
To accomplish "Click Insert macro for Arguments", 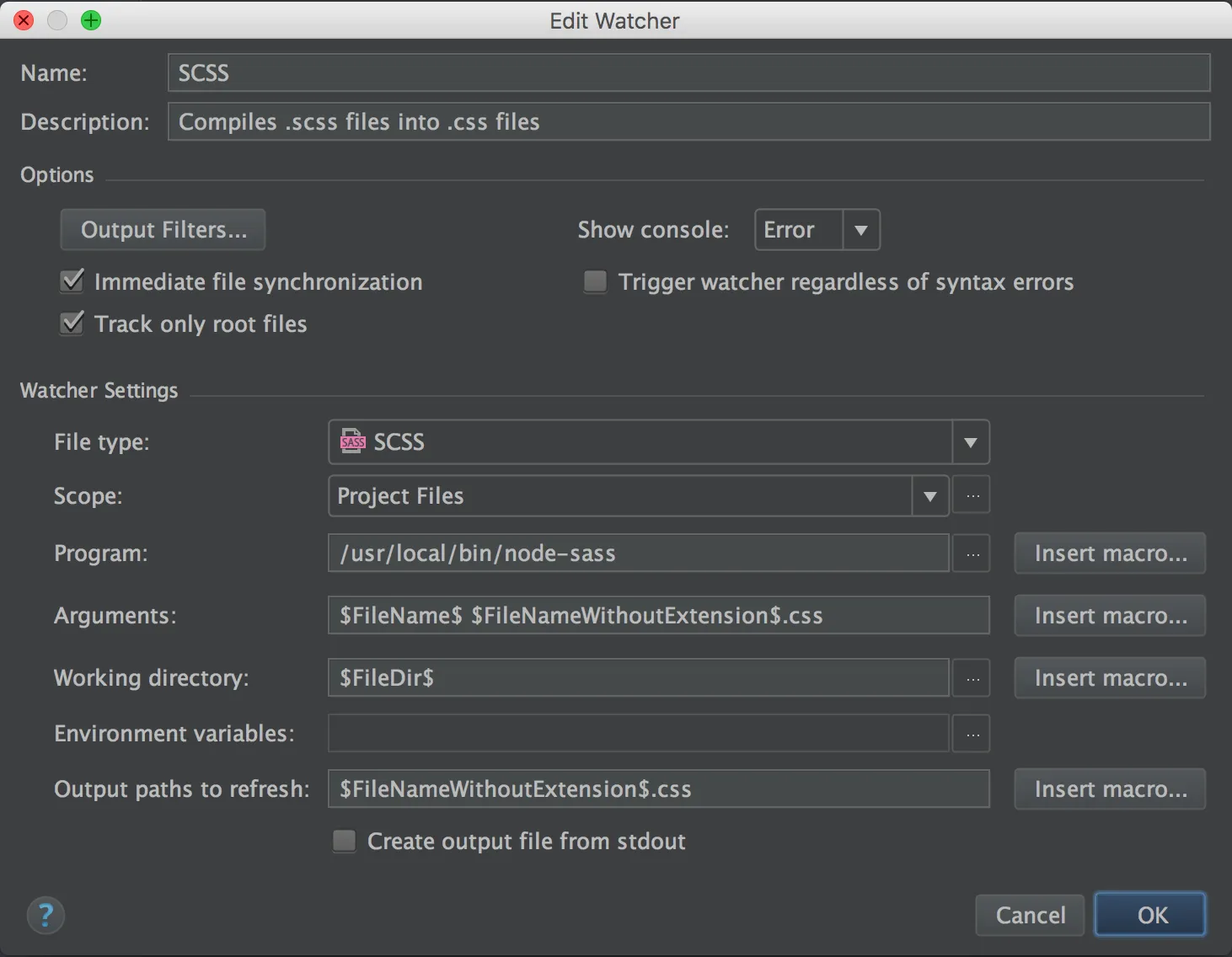I will pyautogui.click(x=1110, y=616).
